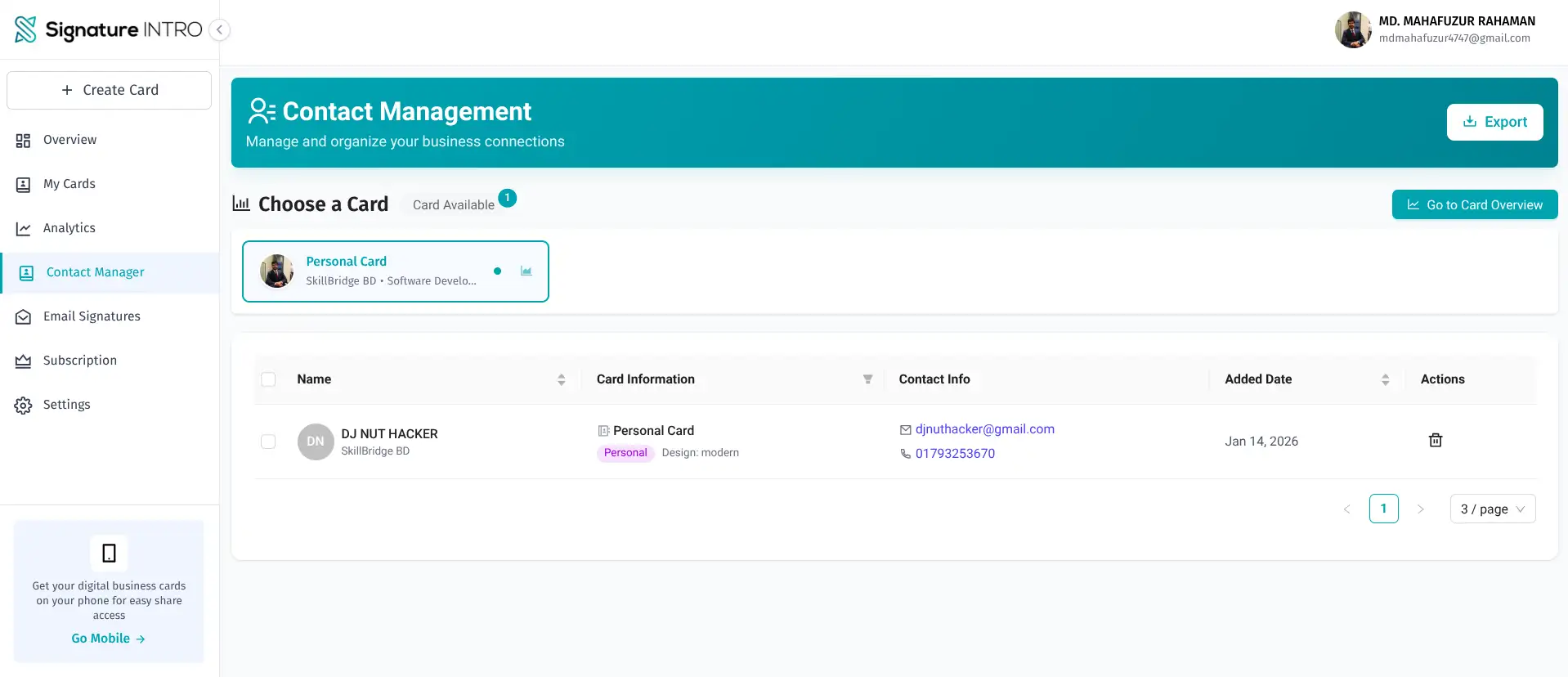
Task: Collapse the sidebar with the arrow button
Action: click(x=219, y=30)
